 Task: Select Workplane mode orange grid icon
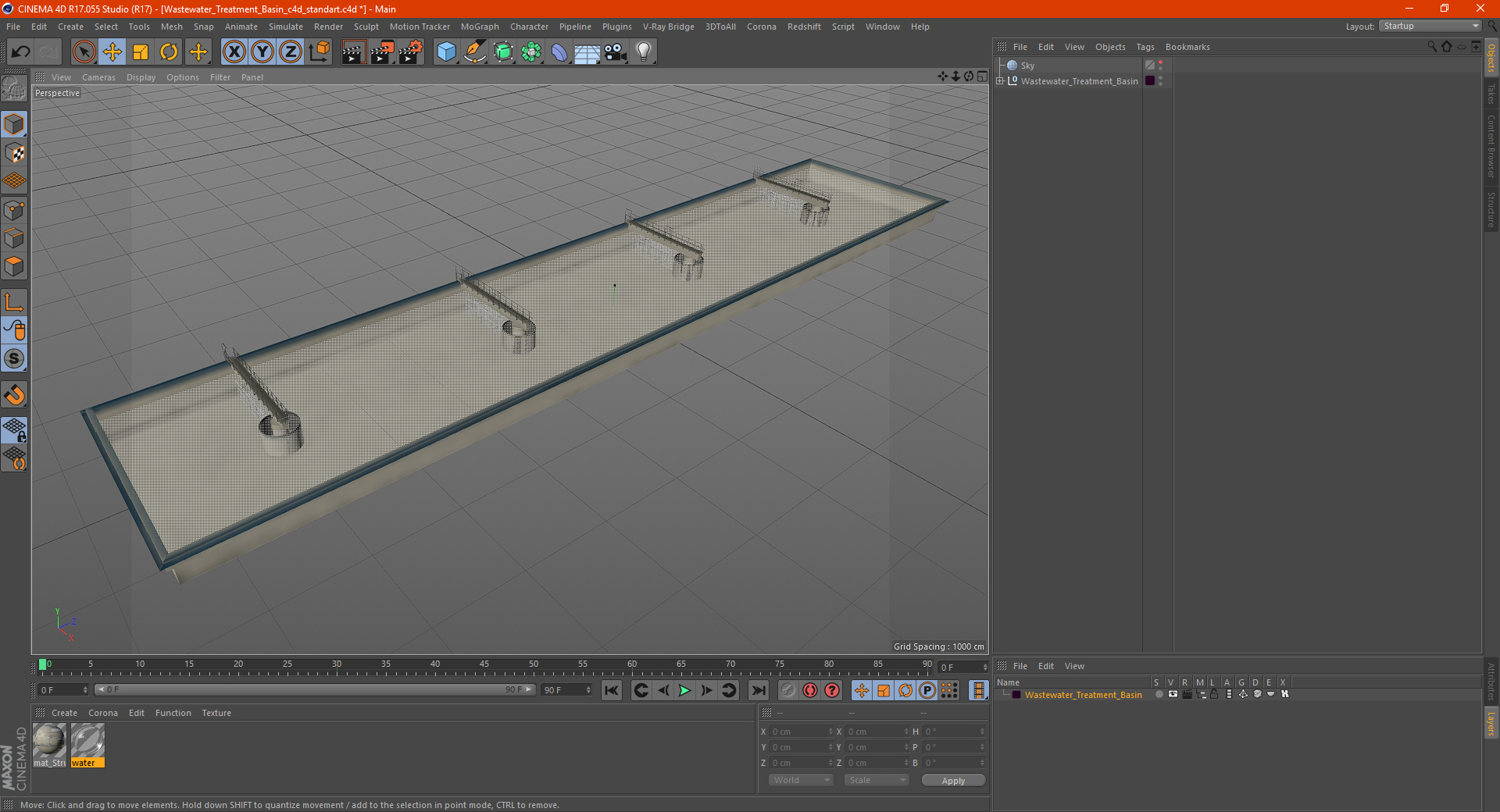pos(14,180)
